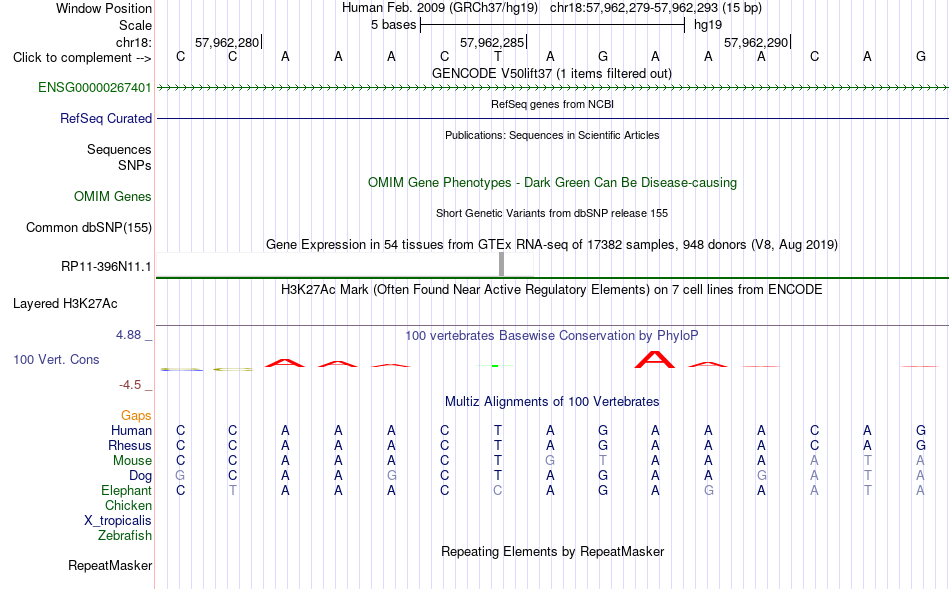Click 'Publications: Sequences in Scientific Articles' title
950x589 pixels.
[x=552, y=135]
